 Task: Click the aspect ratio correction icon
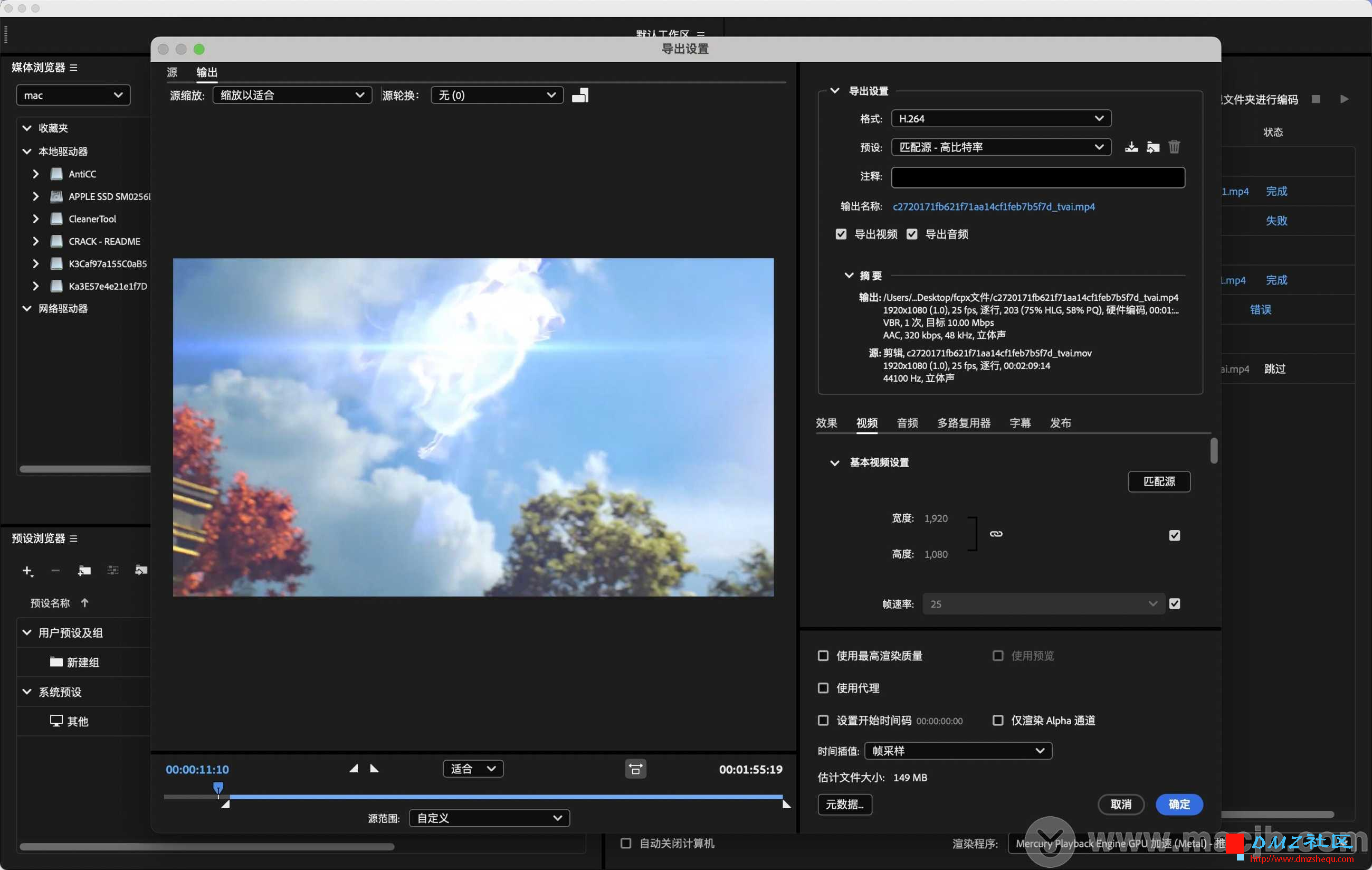coord(635,769)
